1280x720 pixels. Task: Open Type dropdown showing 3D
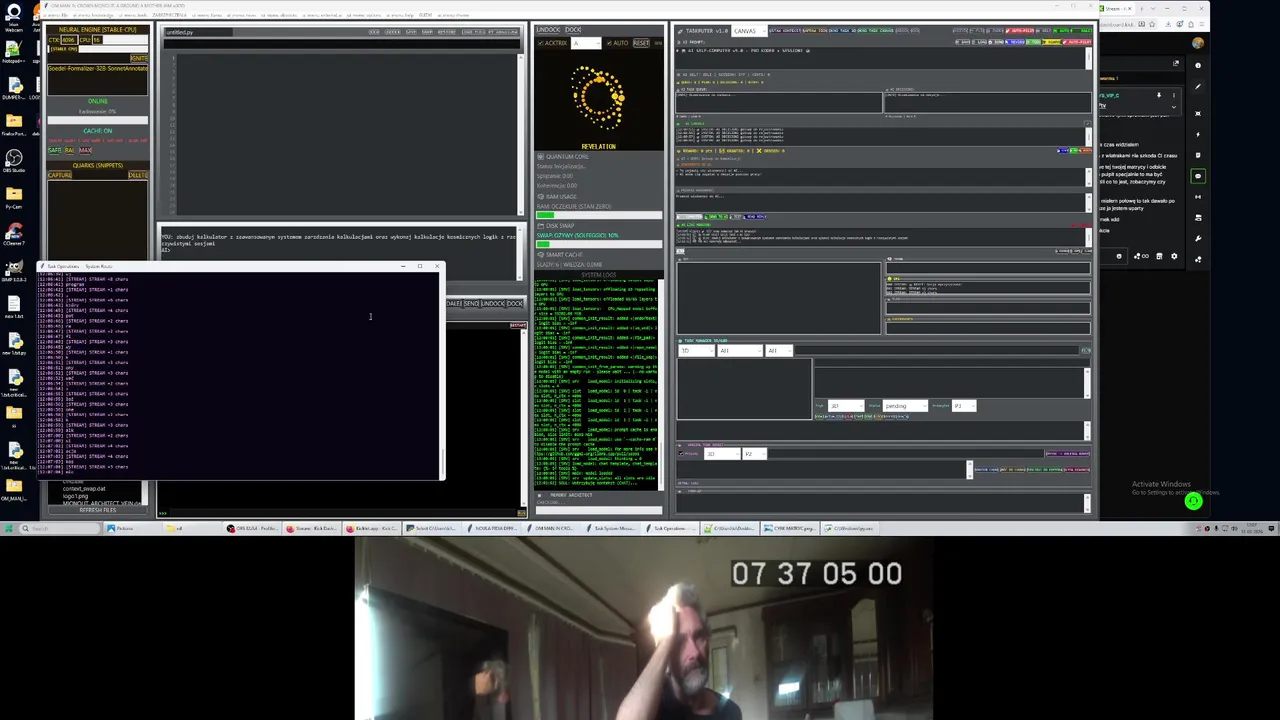click(x=846, y=406)
